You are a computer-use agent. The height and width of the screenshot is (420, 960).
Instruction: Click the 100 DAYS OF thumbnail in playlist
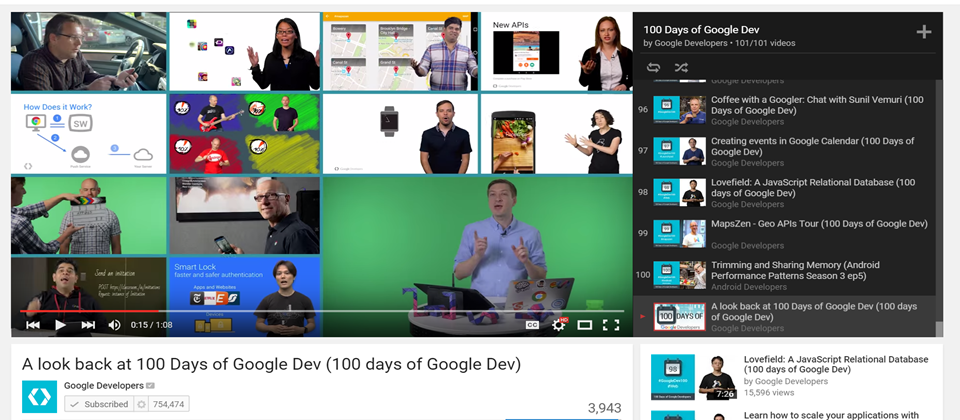click(x=679, y=317)
